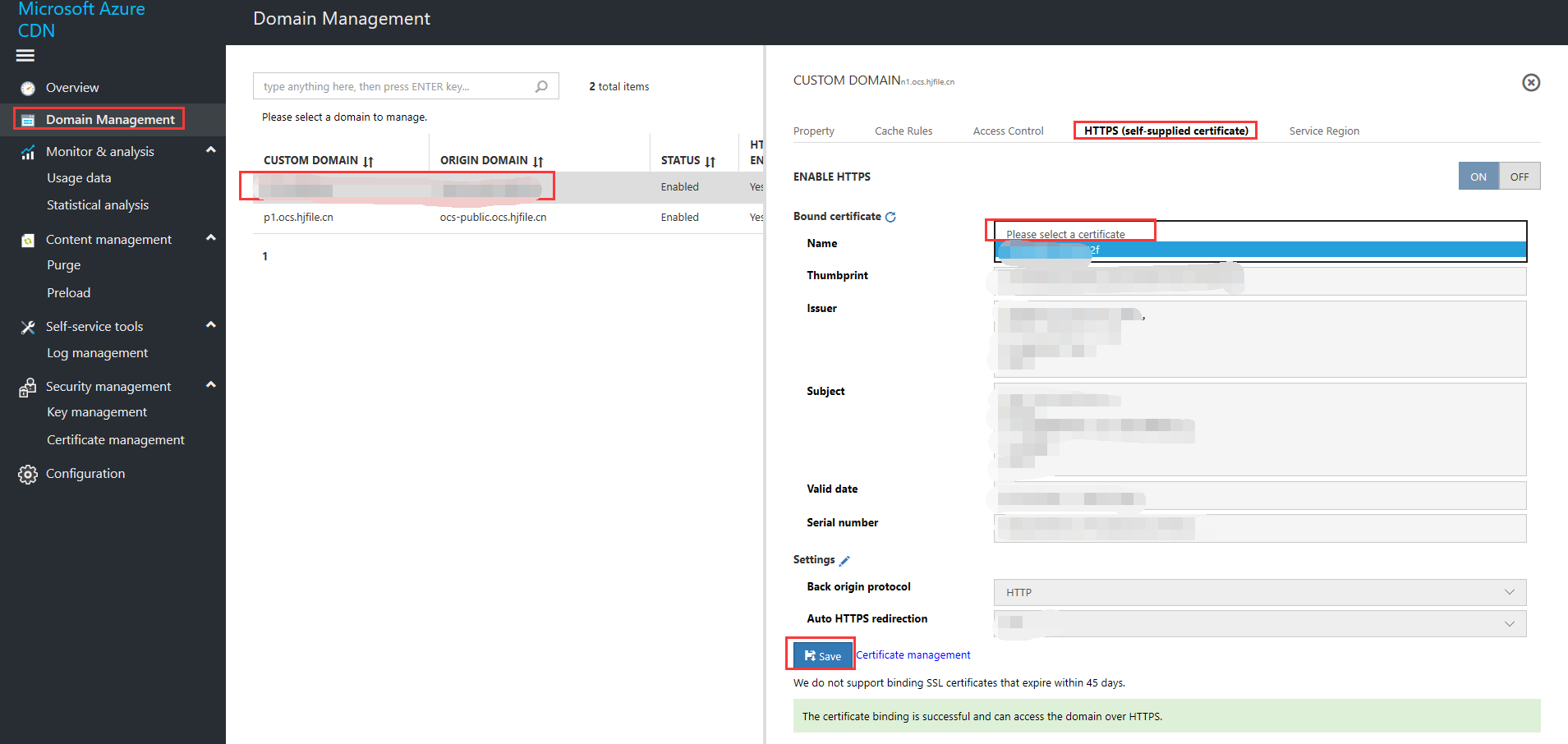Click the Valid date field

click(x=1260, y=495)
